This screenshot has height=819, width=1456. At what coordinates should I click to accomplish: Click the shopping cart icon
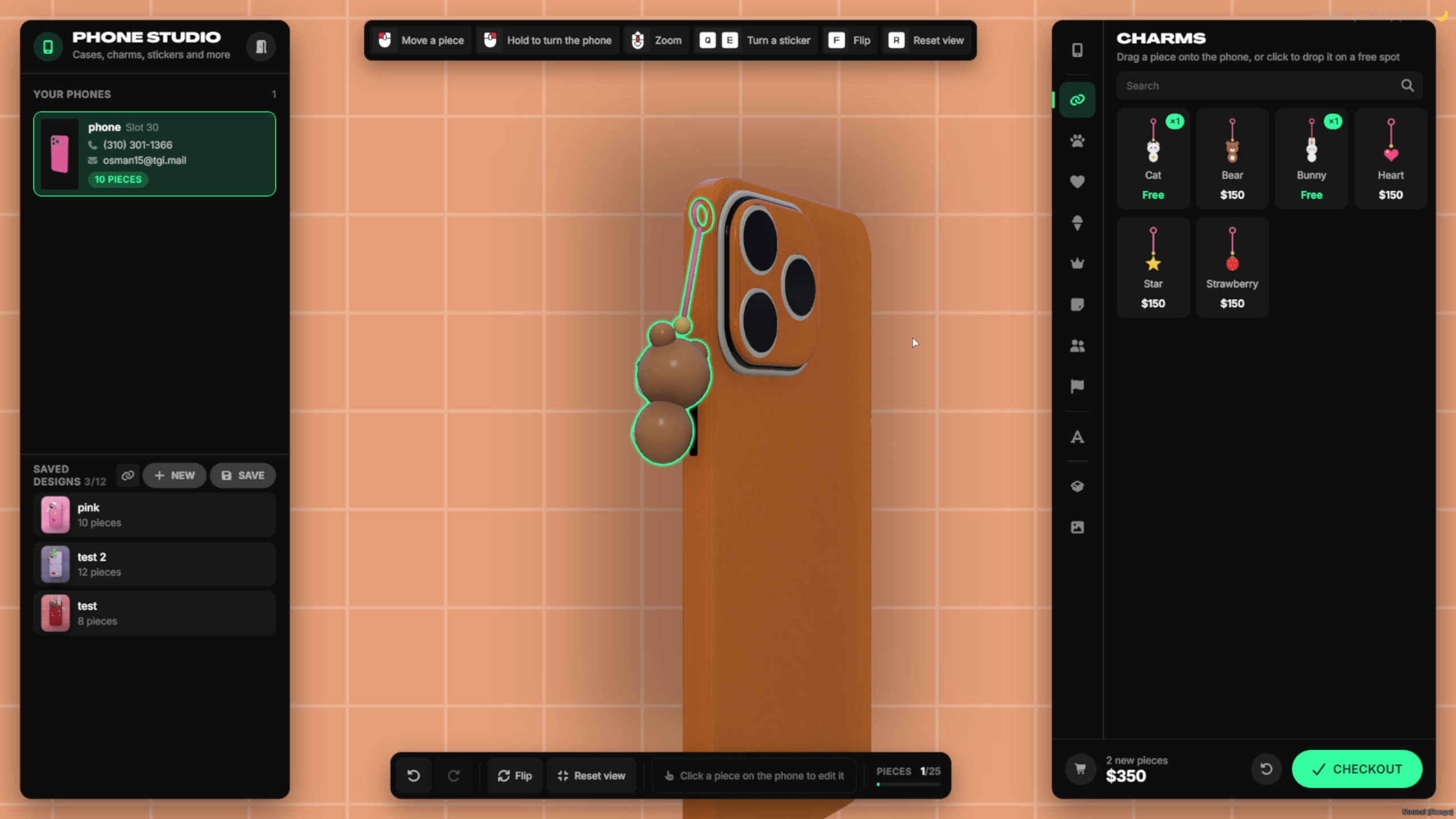pos(1080,769)
